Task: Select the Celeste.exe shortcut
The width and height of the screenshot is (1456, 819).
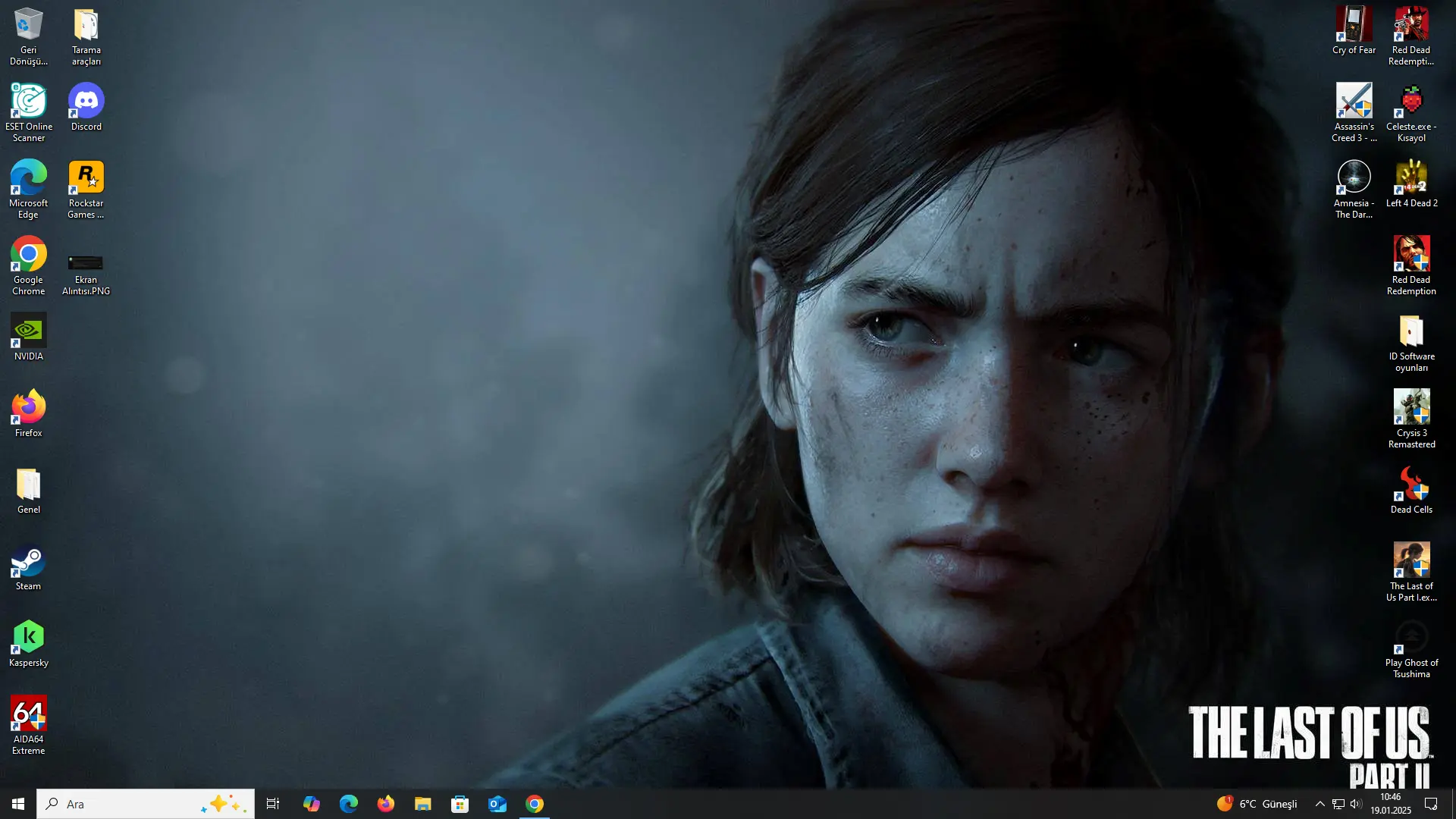Action: (1411, 113)
